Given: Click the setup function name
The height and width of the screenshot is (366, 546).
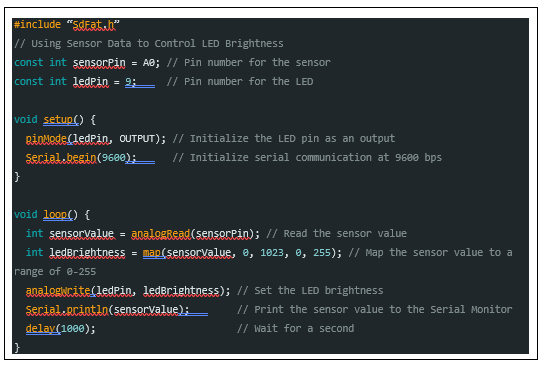Looking at the screenshot, I should pos(58,119).
